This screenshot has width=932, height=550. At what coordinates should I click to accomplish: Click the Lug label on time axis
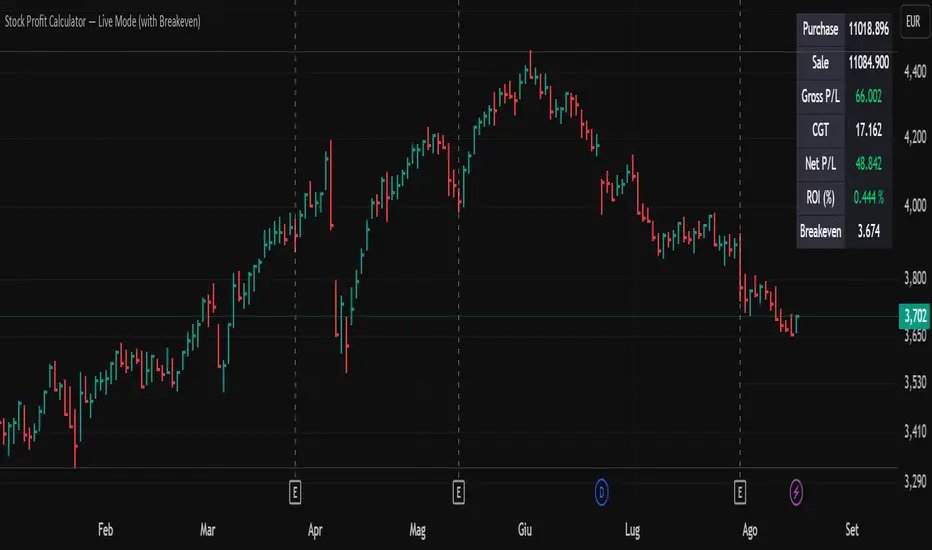pyautogui.click(x=632, y=530)
